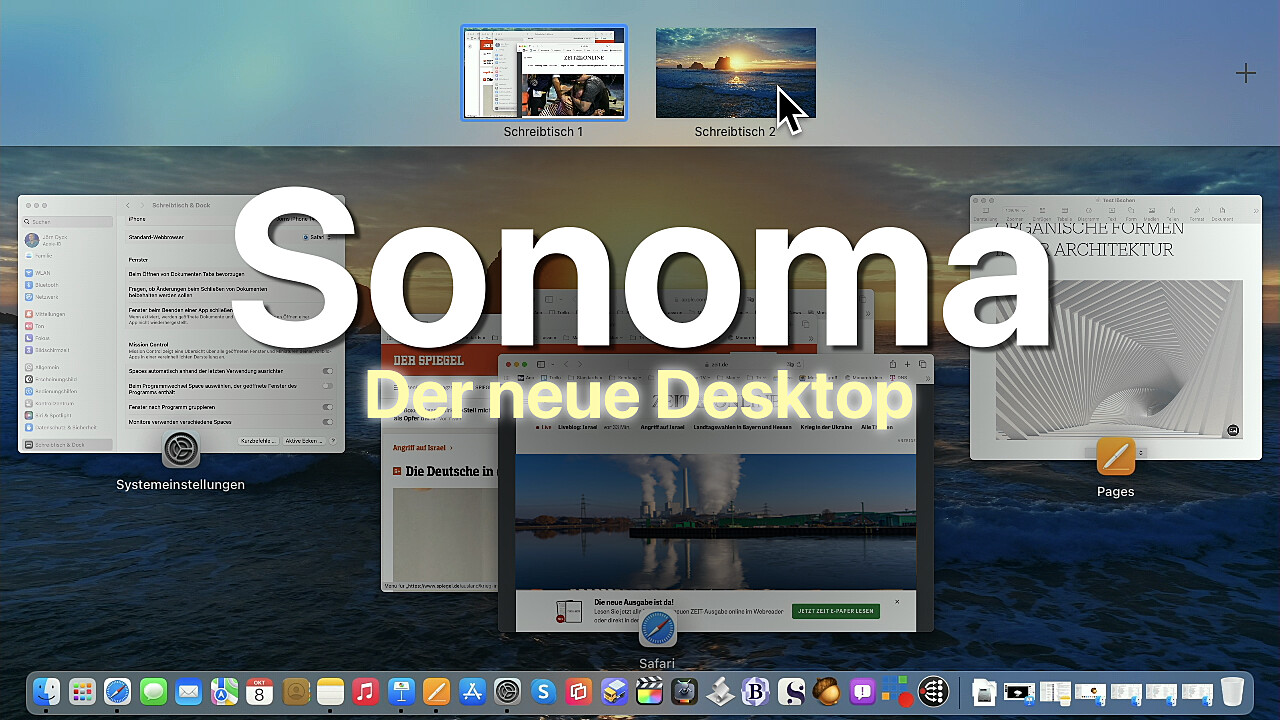Screen dimensions: 1280x720
Task: Click the Aktive Ecken… button
Action: pos(302,441)
